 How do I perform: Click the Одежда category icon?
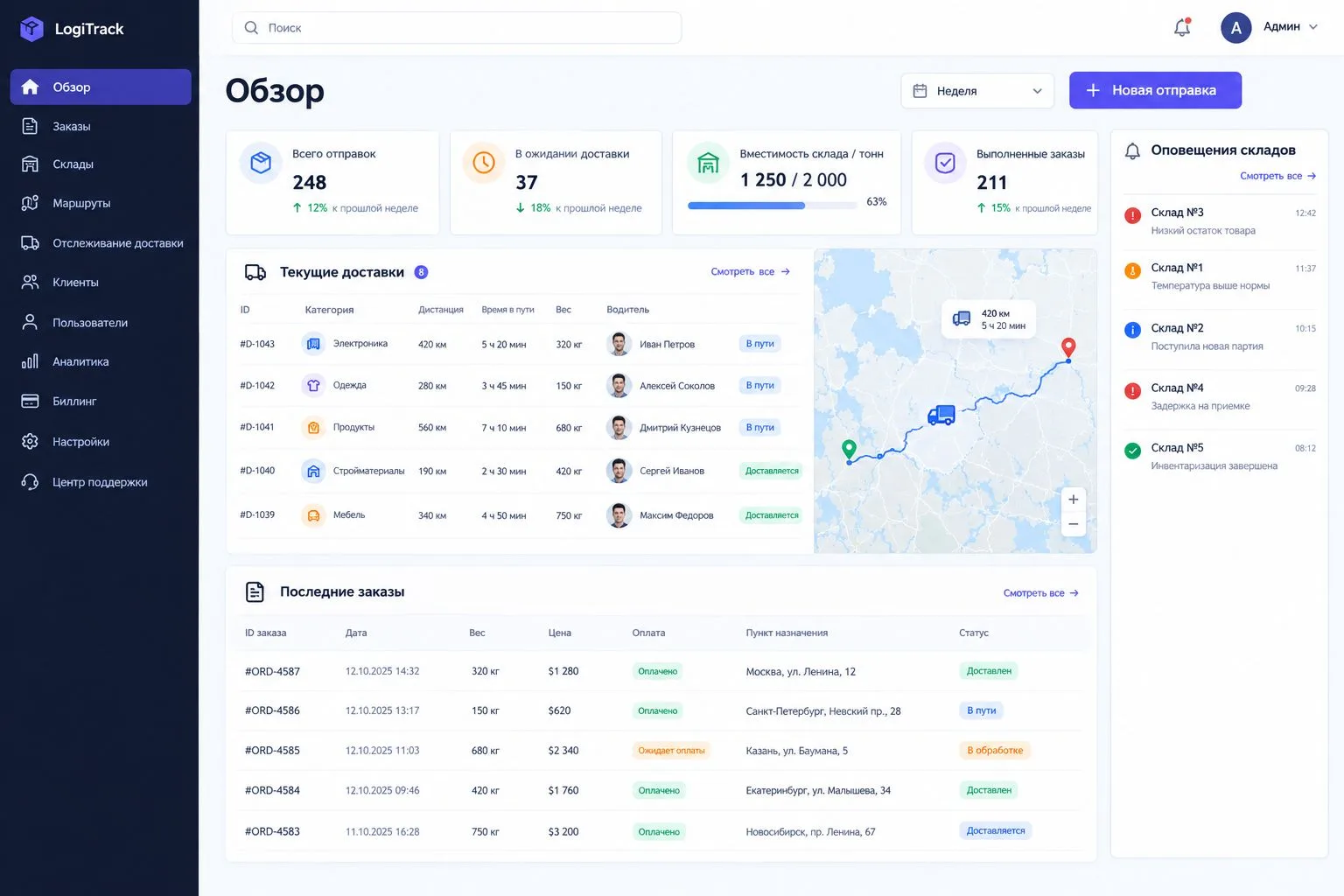coord(313,385)
